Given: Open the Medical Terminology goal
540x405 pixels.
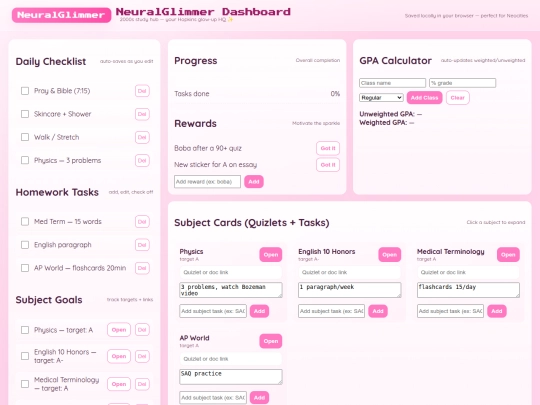Looking at the screenshot, I should pyautogui.click(x=119, y=384).
